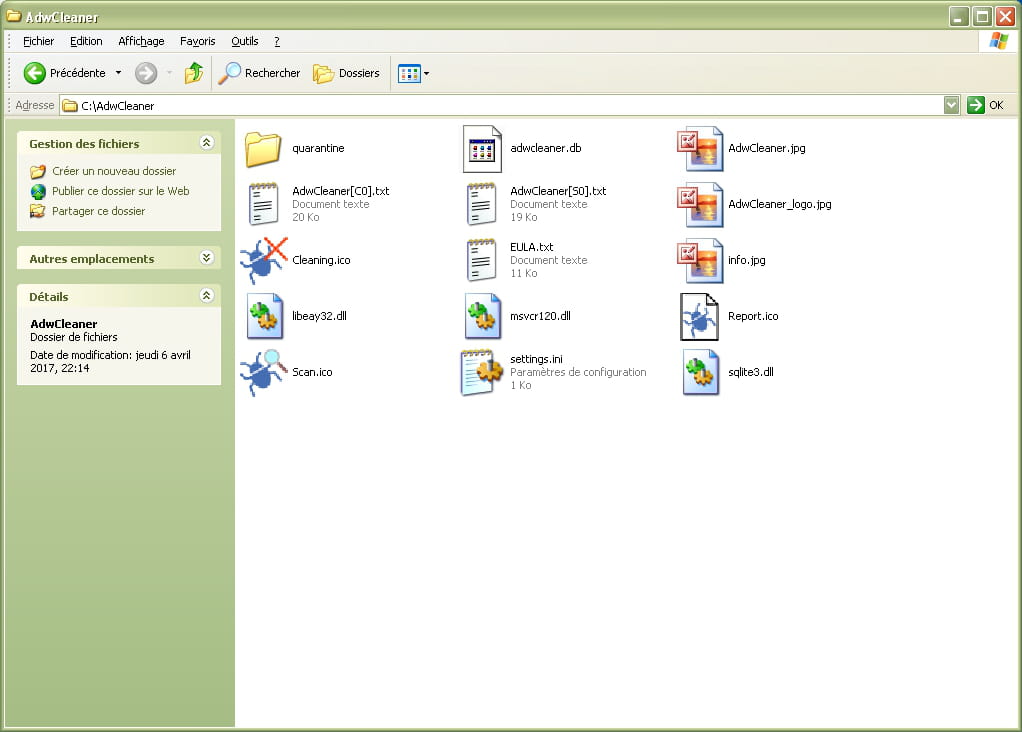This screenshot has height=732, width=1022.
Task: Select the Scan.ico magnifier bug icon
Action: click(264, 372)
